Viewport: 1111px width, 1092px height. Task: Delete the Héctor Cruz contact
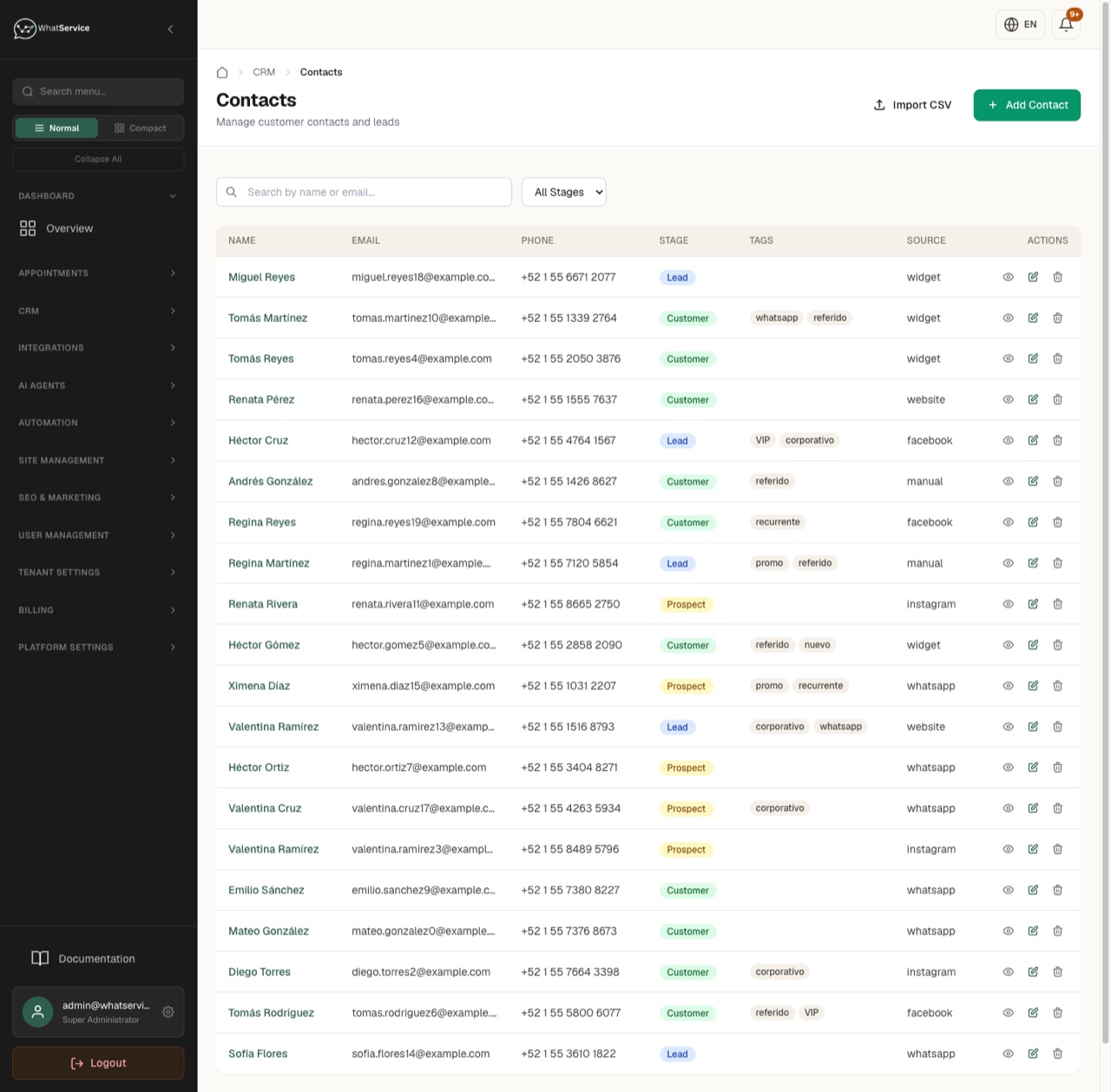(1057, 440)
